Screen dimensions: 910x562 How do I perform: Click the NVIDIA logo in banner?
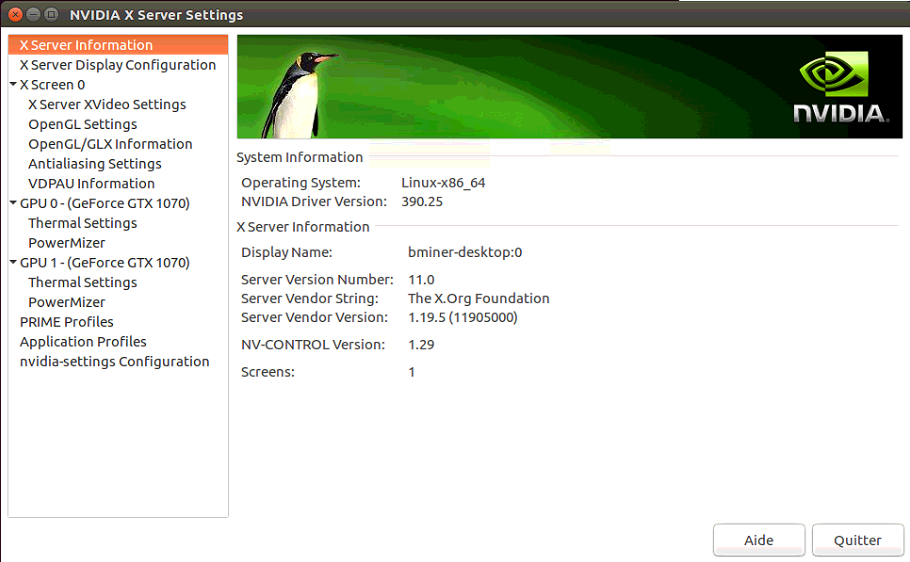click(840, 87)
